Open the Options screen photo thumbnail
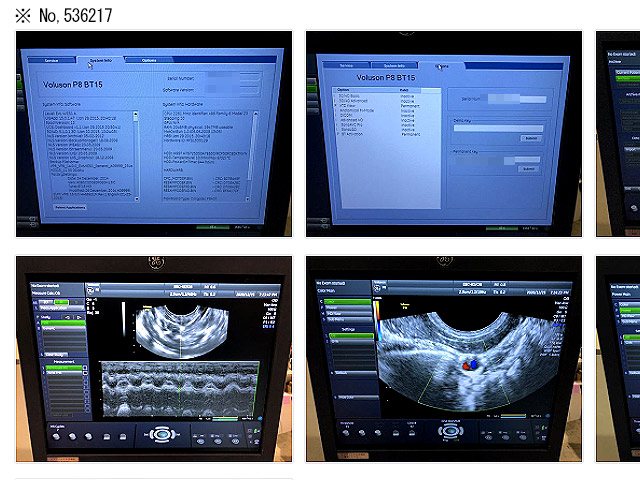Screen dimensions: 640x480 [x=444, y=134]
